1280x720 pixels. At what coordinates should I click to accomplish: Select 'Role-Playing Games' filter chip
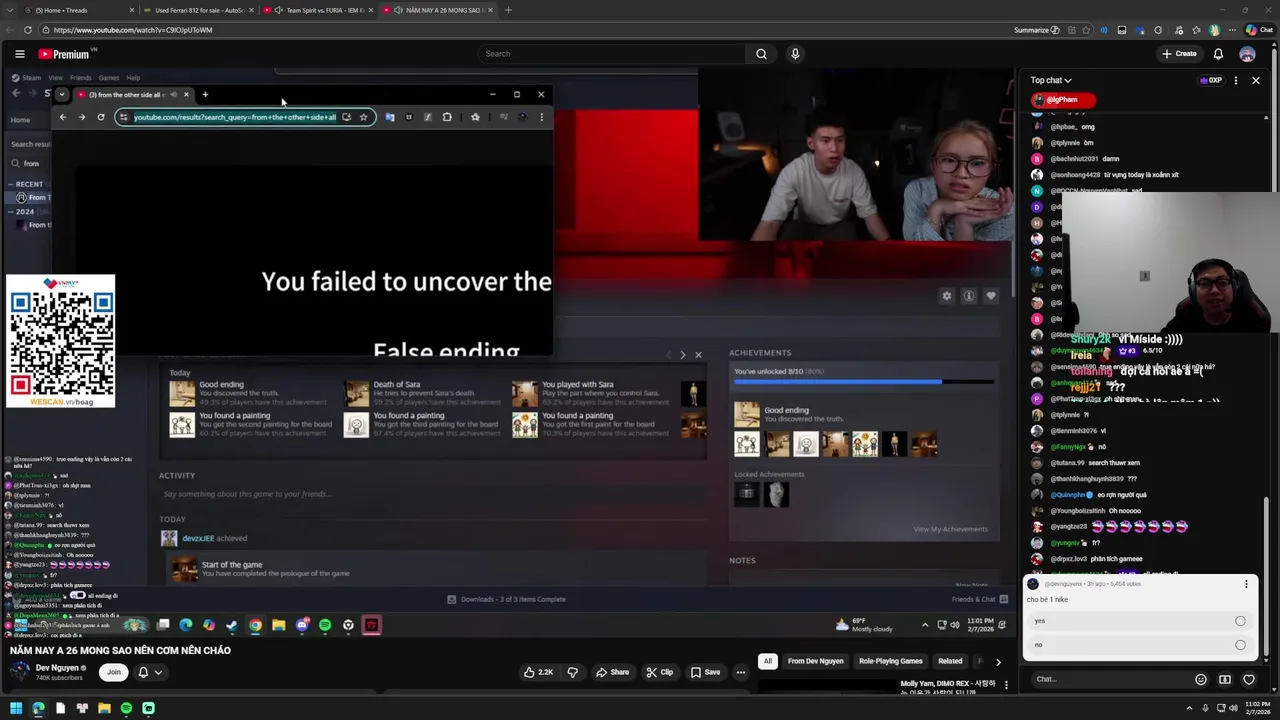890,661
